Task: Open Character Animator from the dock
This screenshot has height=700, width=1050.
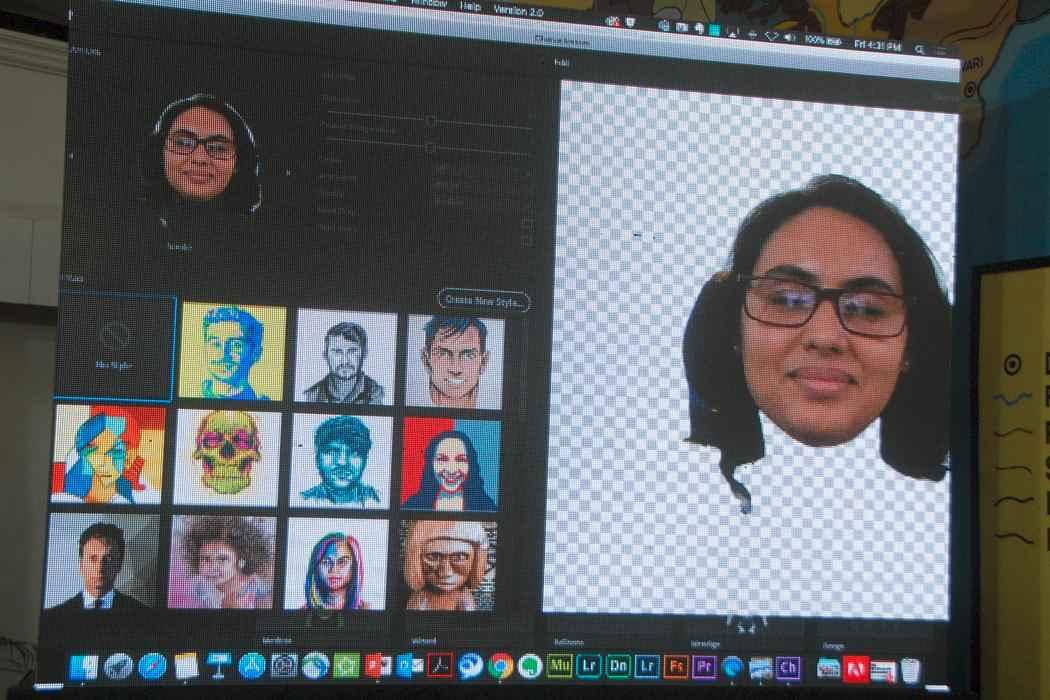Action: pos(788,667)
